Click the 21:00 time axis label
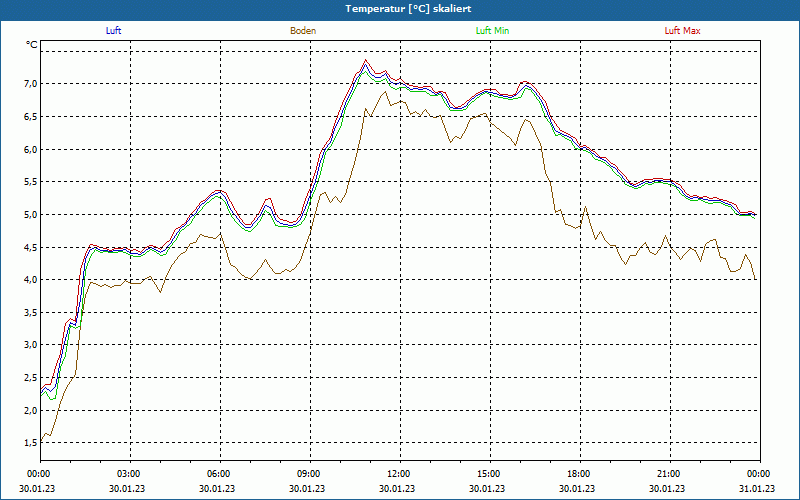The image size is (800, 500). [x=668, y=474]
